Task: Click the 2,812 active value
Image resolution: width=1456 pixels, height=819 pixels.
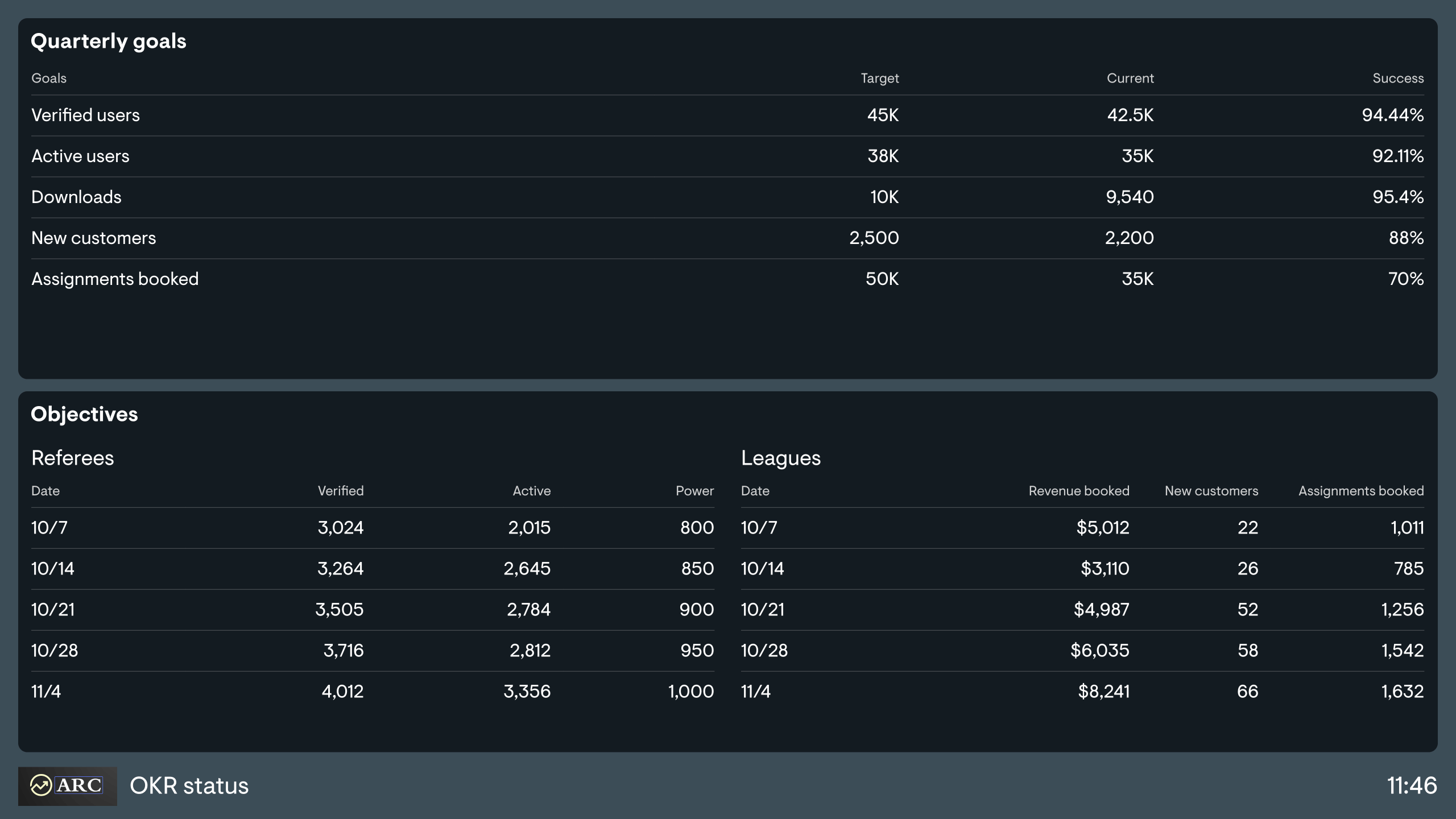Action: click(x=530, y=650)
